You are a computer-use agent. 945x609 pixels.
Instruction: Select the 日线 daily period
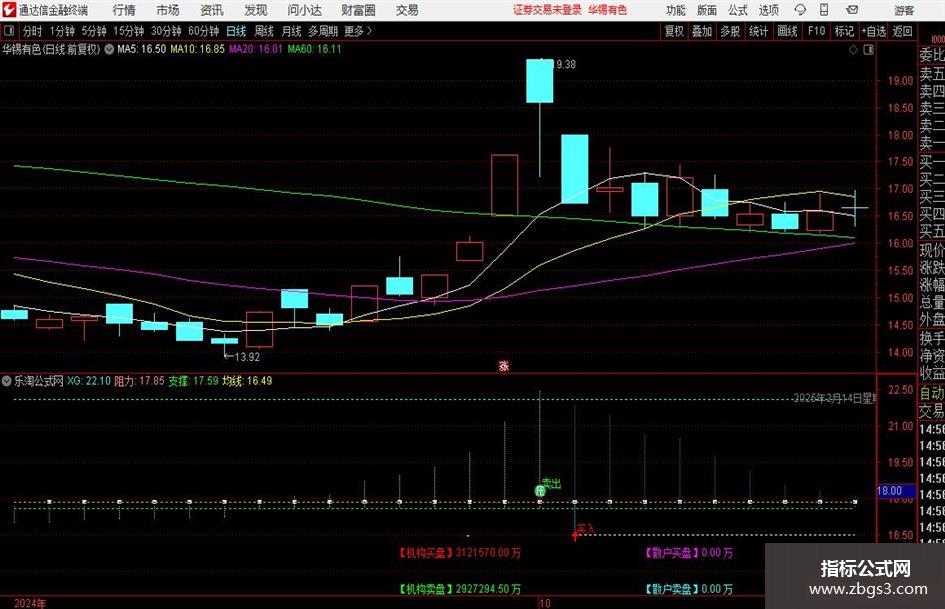tap(236, 31)
